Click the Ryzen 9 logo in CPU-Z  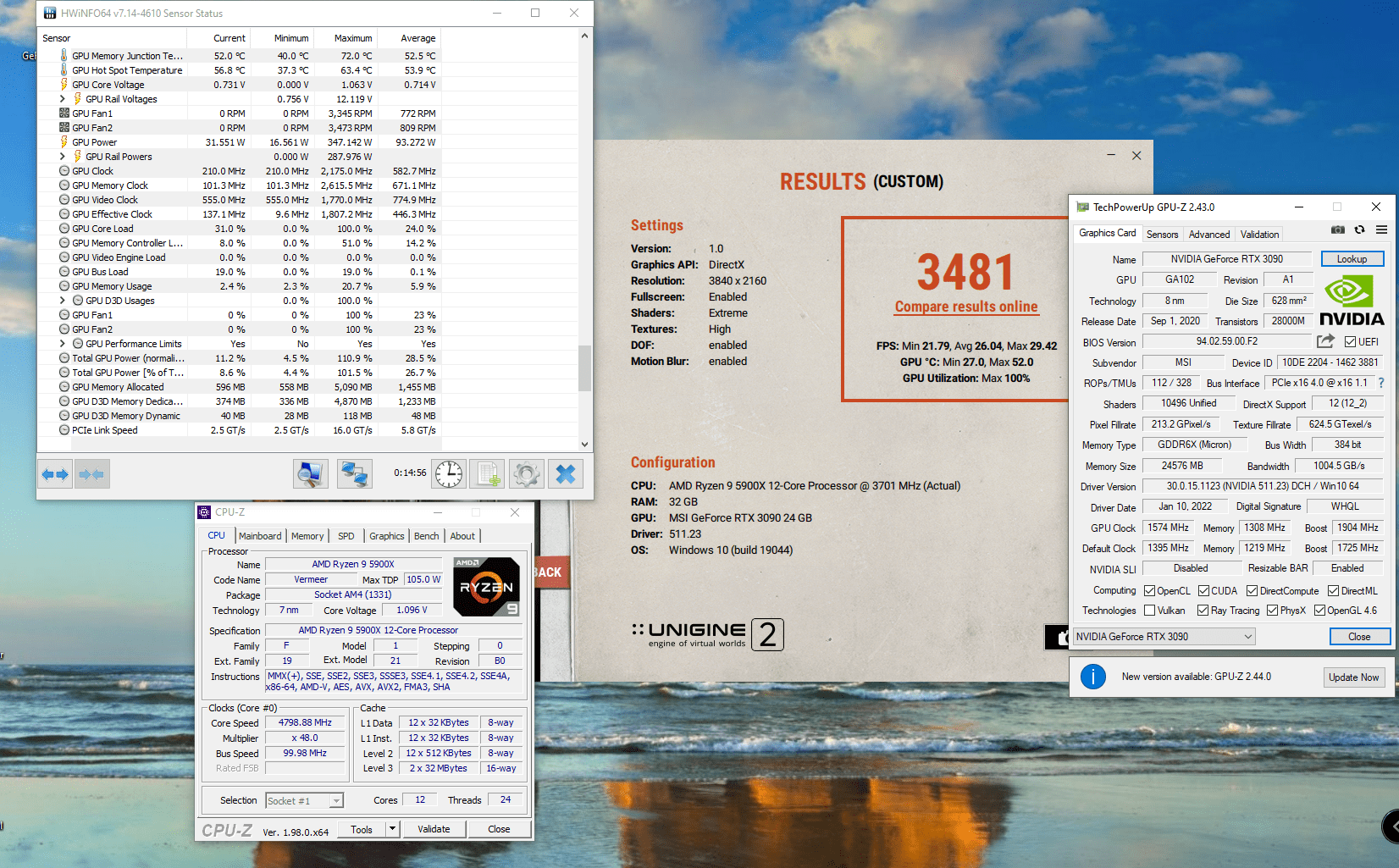pos(486,586)
